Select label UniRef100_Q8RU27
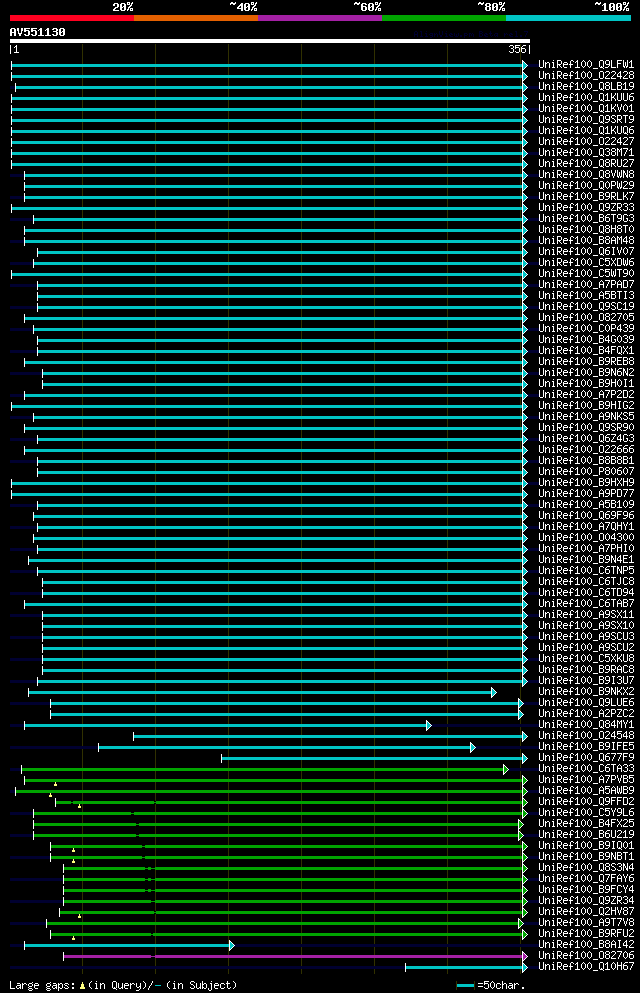 click(586, 163)
